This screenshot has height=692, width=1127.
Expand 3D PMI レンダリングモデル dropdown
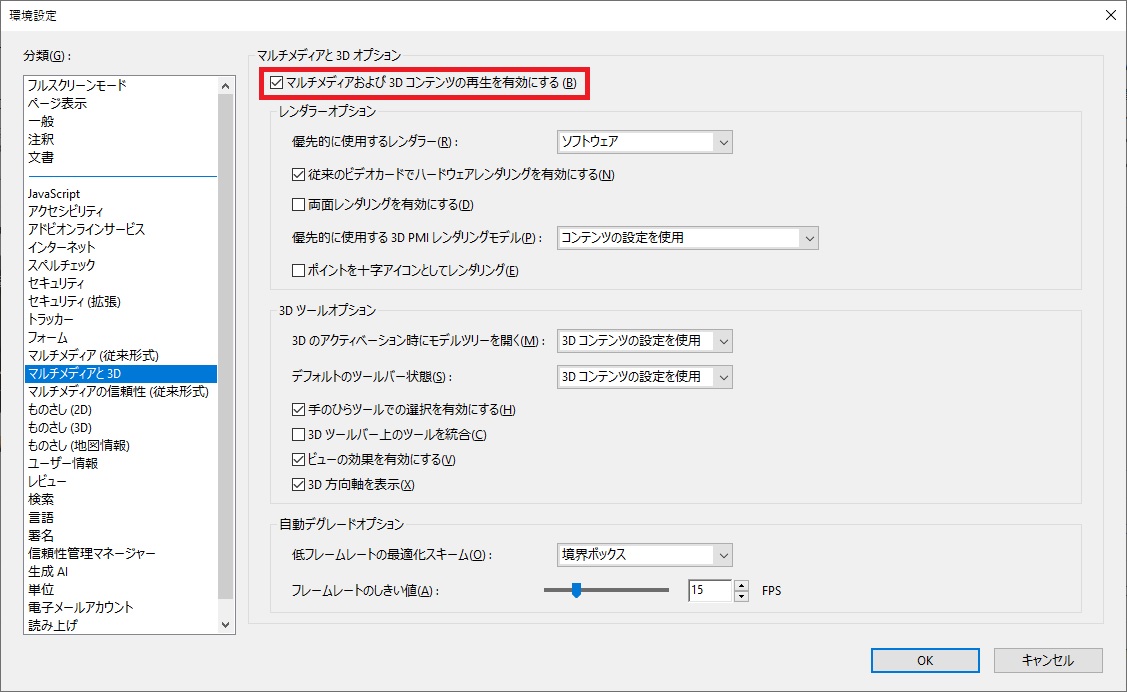click(x=687, y=238)
